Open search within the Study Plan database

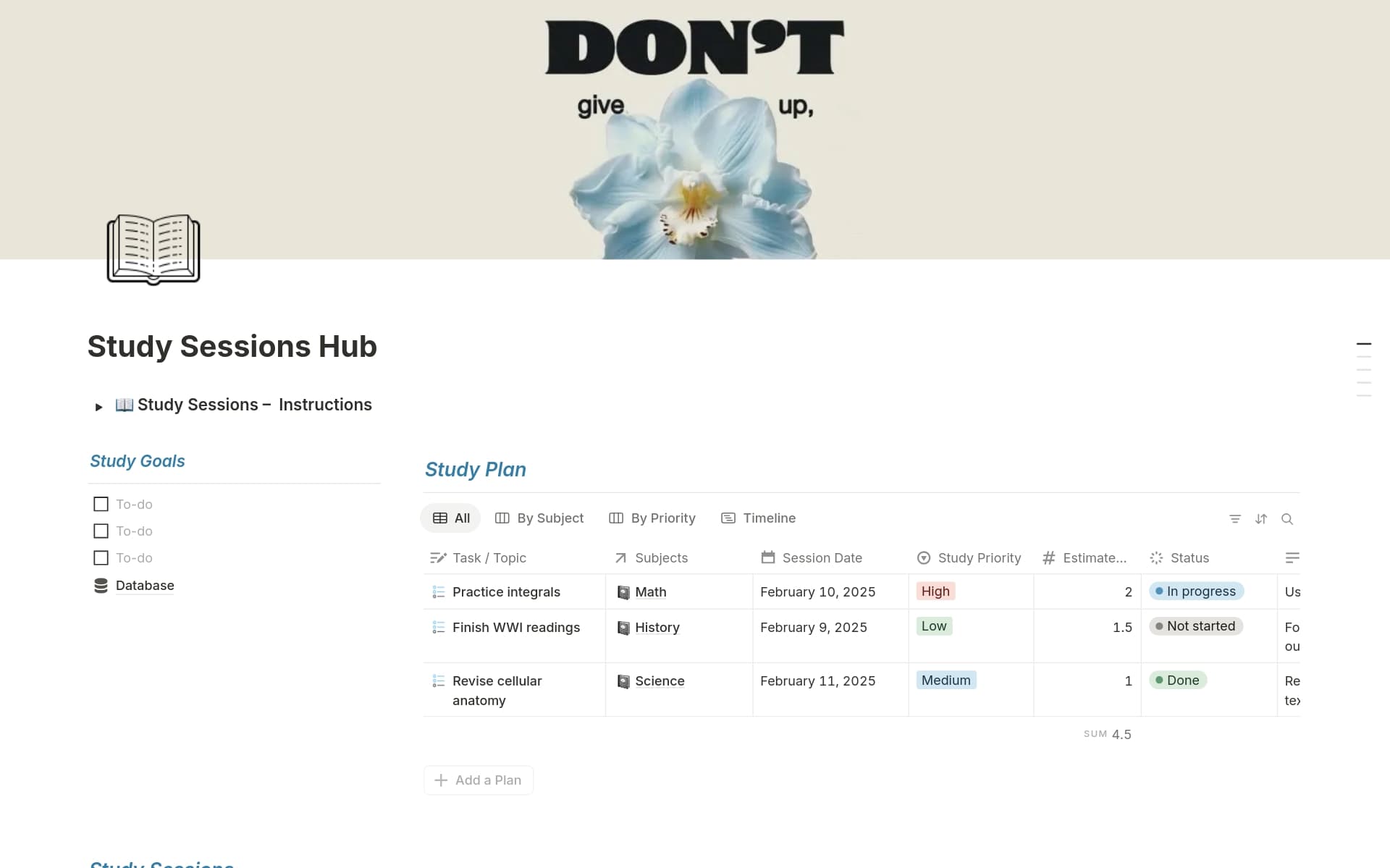(1289, 519)
